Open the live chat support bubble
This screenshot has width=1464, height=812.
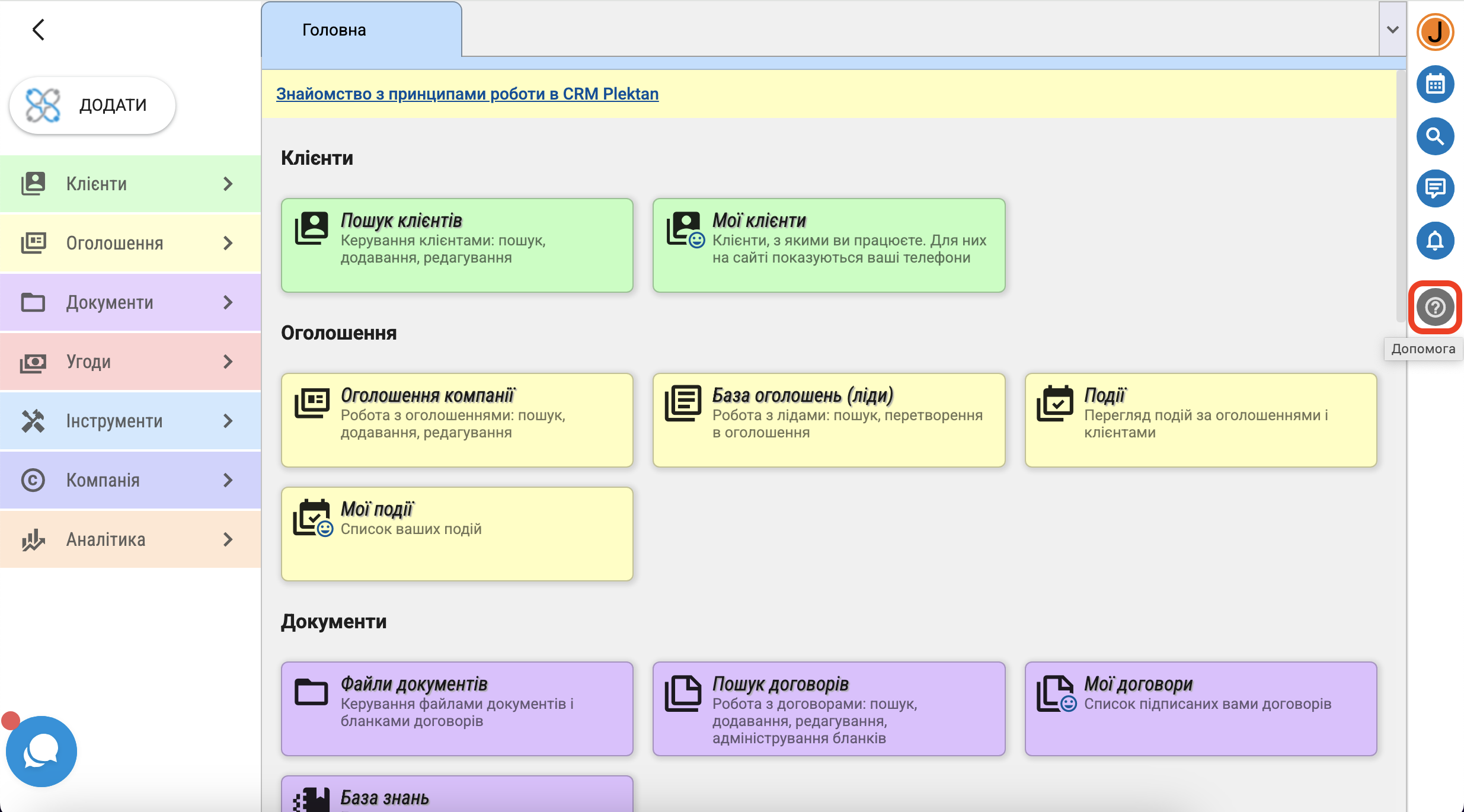coord(41,751)
